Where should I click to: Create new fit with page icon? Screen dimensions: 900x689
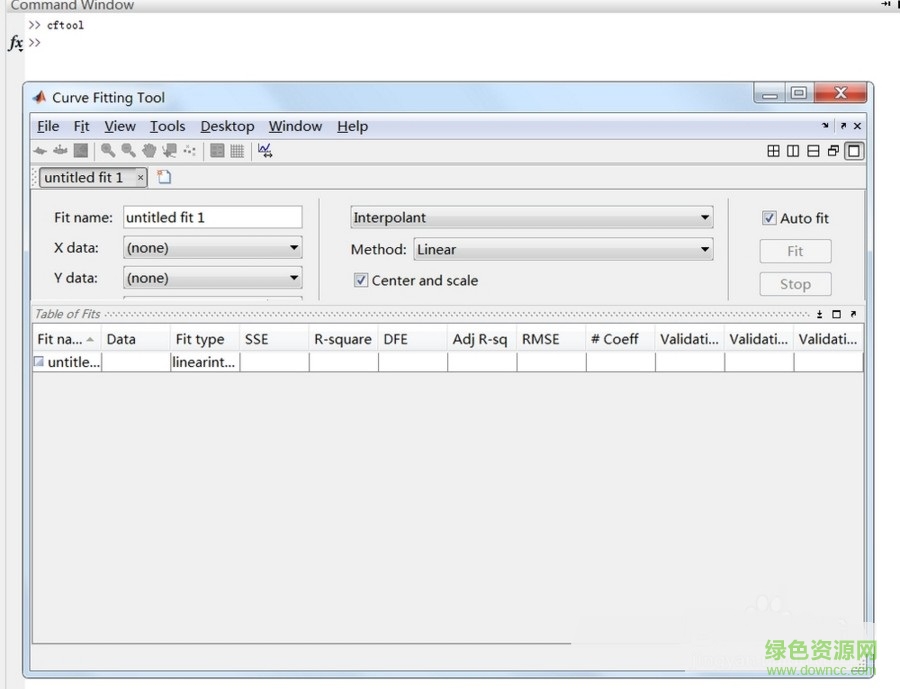pos(164,177)
